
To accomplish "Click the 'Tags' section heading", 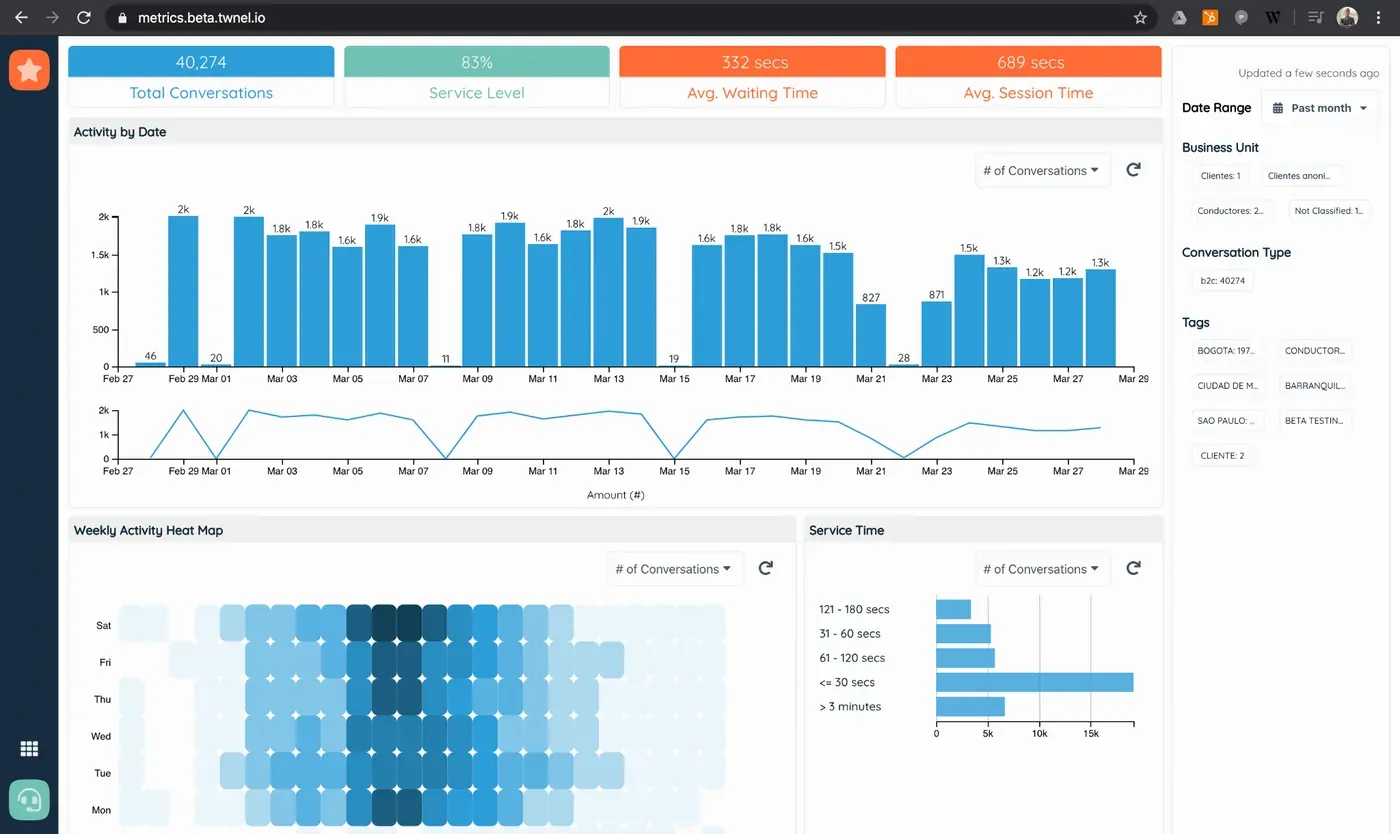I will point(1196,323).
